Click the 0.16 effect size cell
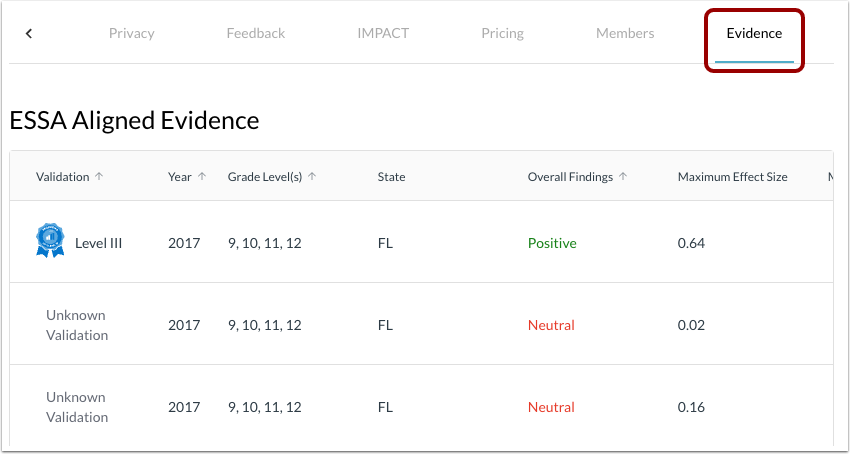 tap(691, 407)
